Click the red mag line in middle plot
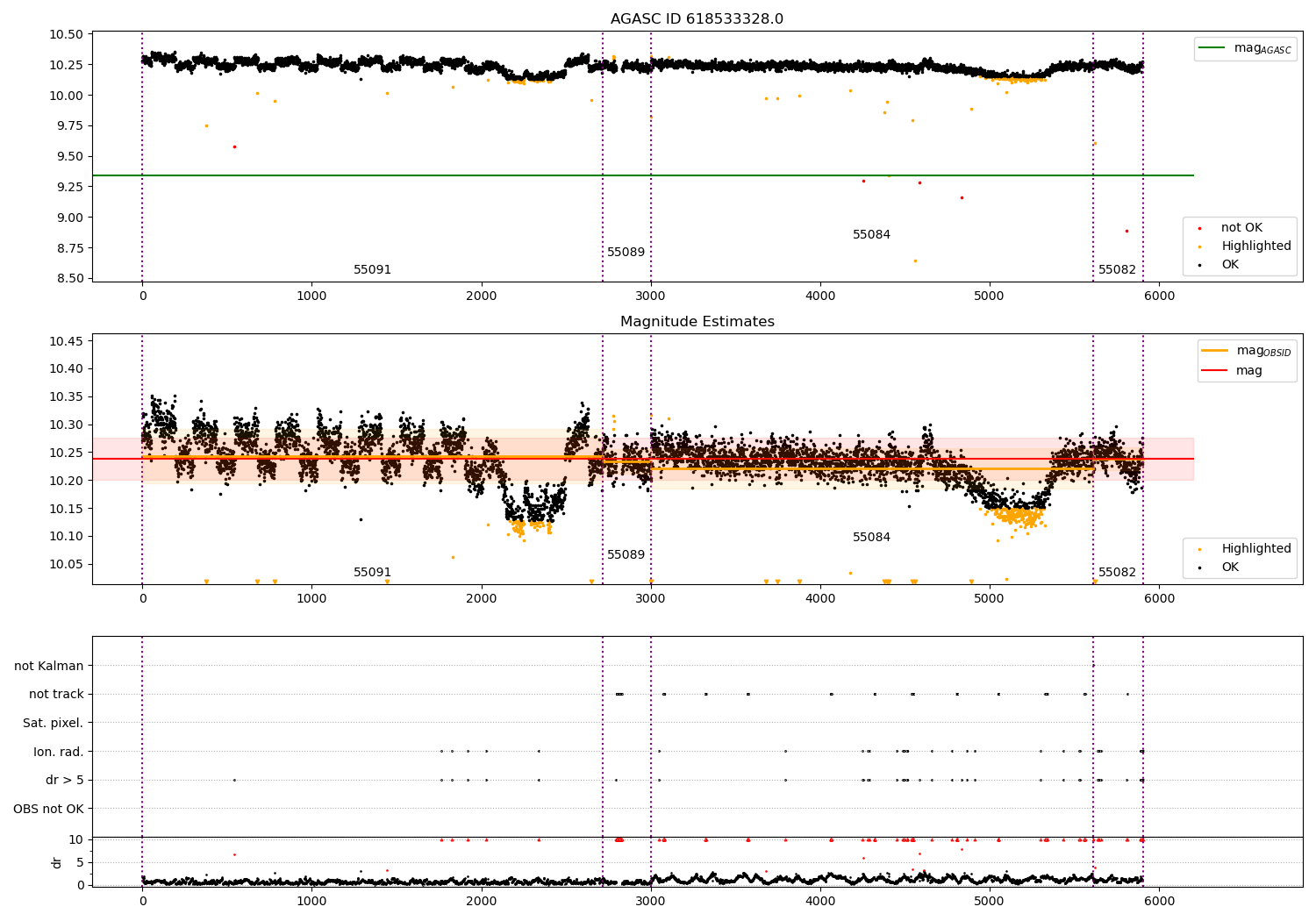1316x921 pixels. click(642, 459)
